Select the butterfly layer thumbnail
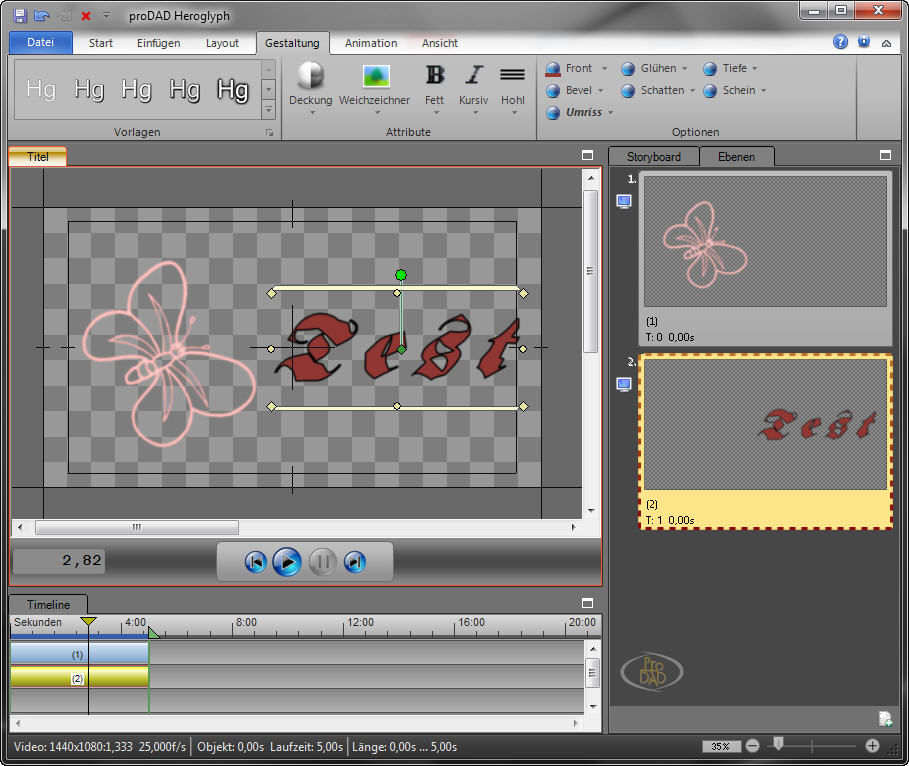This screenshot has width=909, height=766. [765, 241]
